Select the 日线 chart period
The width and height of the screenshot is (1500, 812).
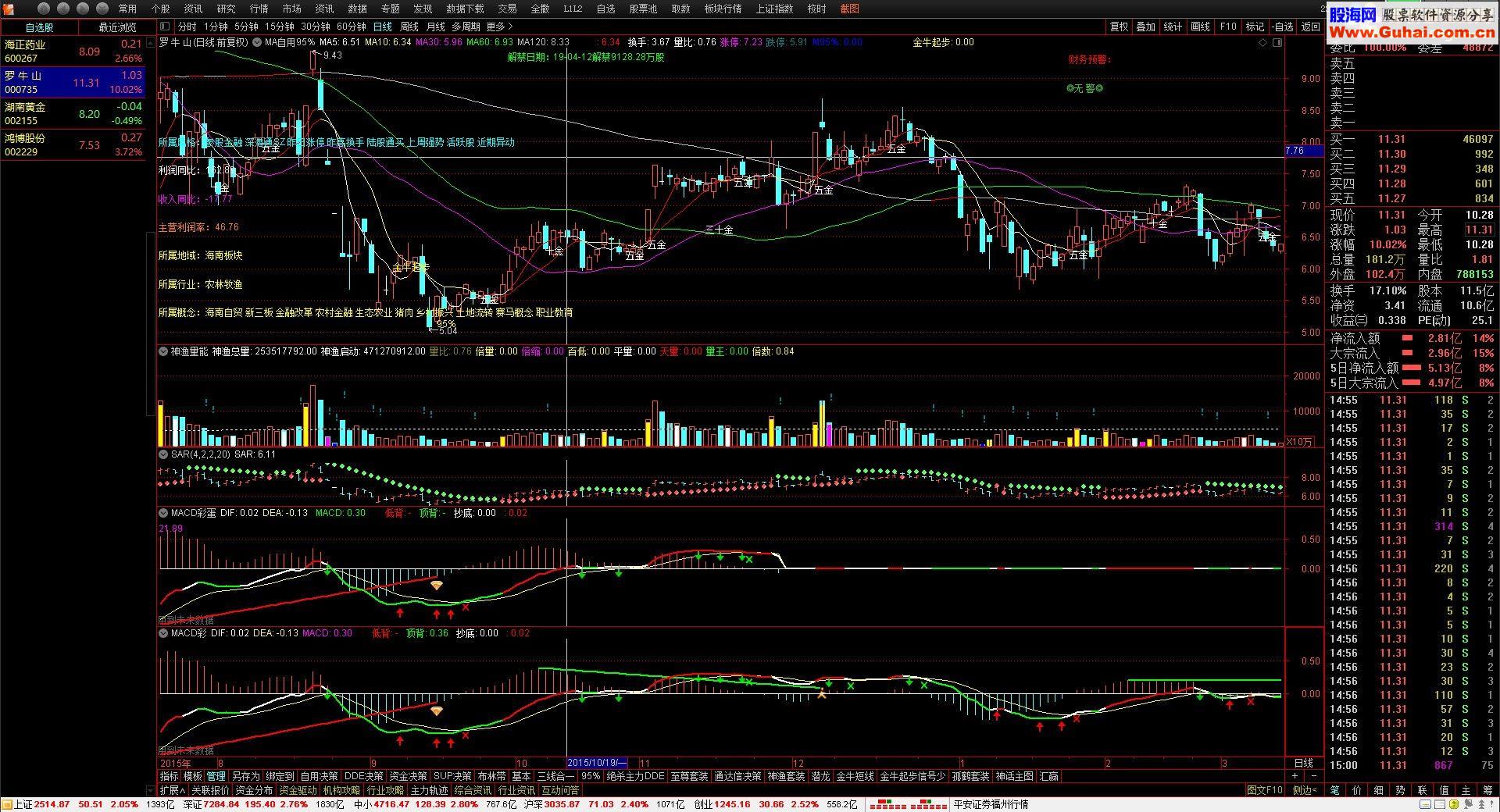[x=382, y=27]
